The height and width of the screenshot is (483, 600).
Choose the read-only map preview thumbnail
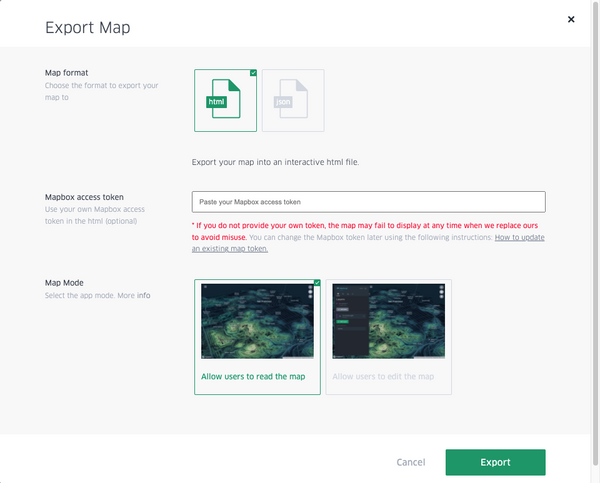(257, 323)
